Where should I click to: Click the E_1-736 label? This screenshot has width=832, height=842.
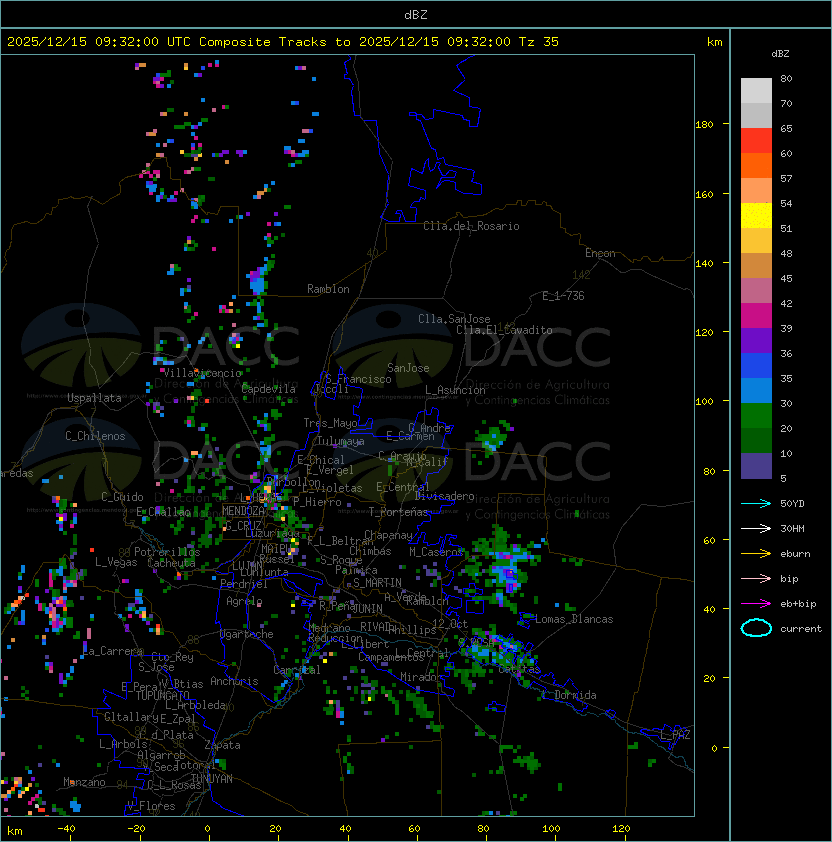[563, 296]
